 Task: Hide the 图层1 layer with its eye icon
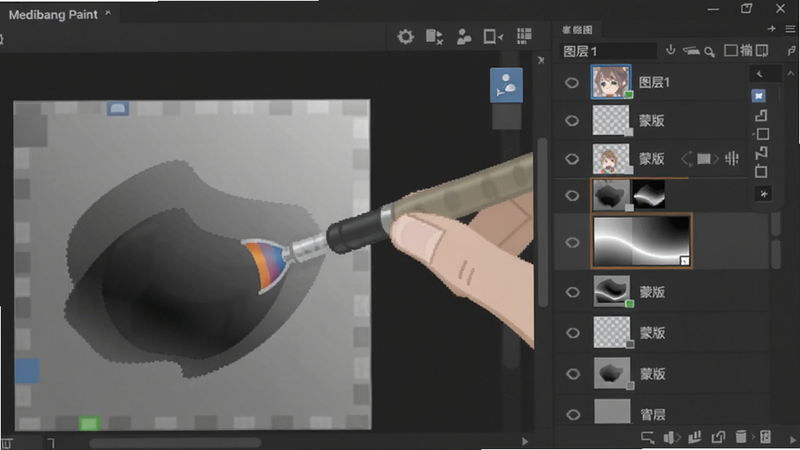click(x=571, y=83)
